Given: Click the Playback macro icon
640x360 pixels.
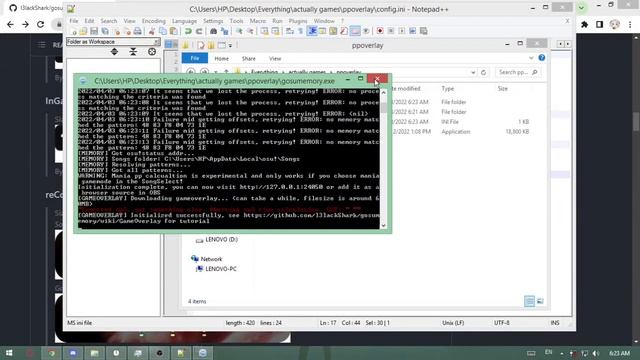Looking at the screenshot, I should [402, 31].
